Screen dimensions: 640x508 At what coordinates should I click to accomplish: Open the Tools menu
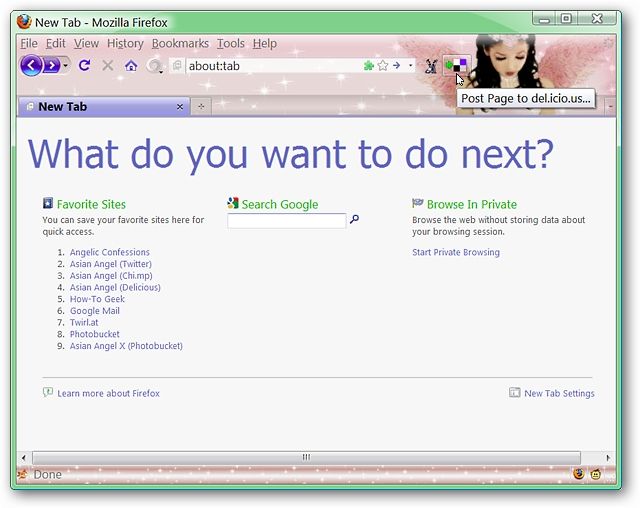[231, 43]
